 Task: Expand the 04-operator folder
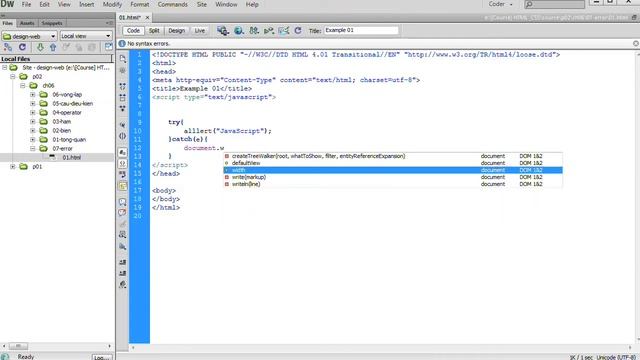[33, 113]
